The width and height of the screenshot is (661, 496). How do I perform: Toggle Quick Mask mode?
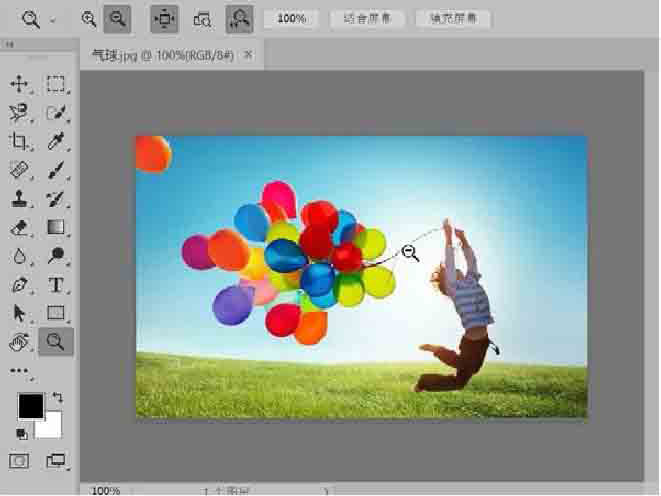coord(19,461)
